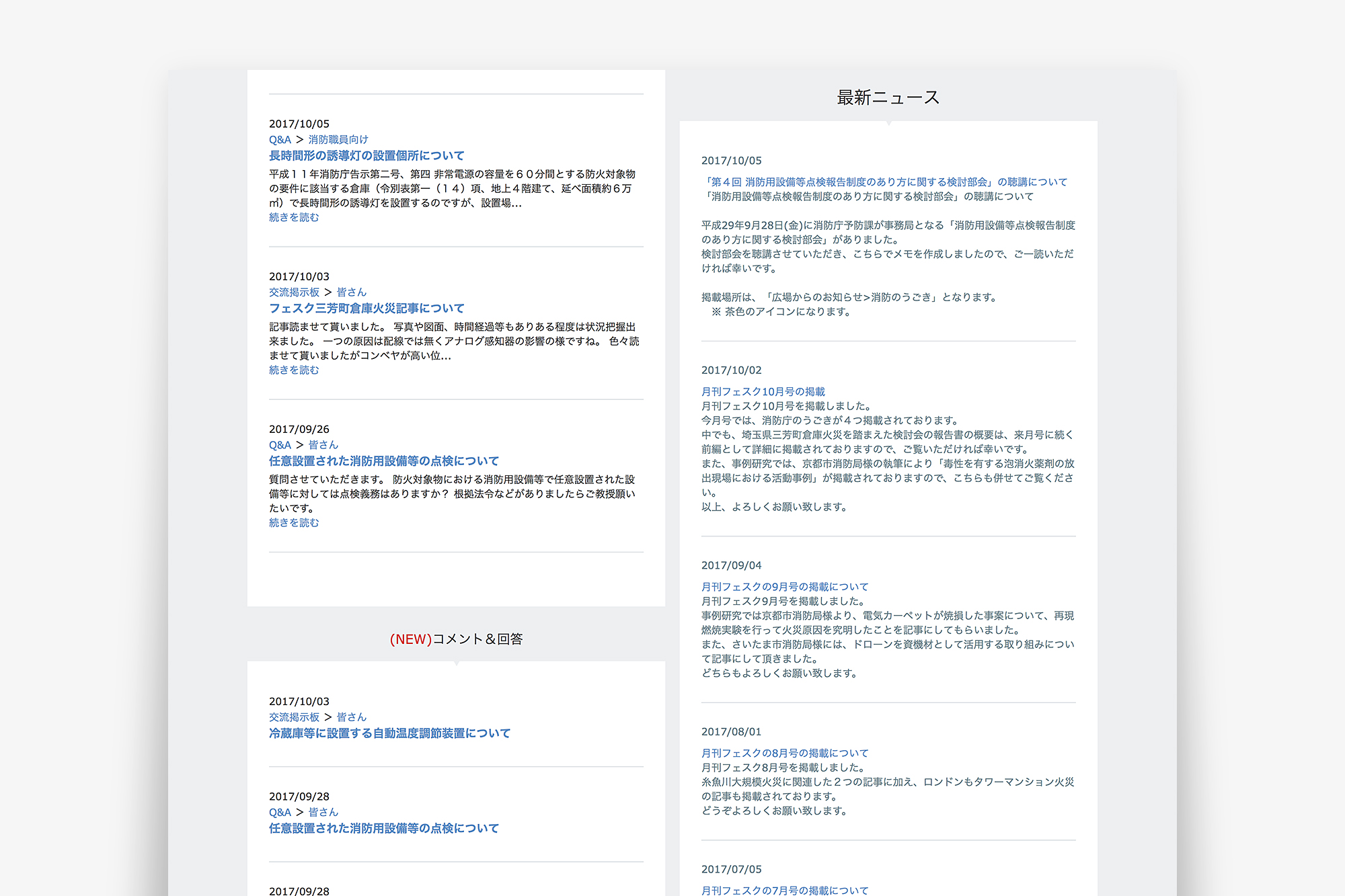Open news link 月刊フェスクの8月号の掲載について
Image resolution: width=1345 pixels, height=896 pixels.
click(x=785, y=754)
